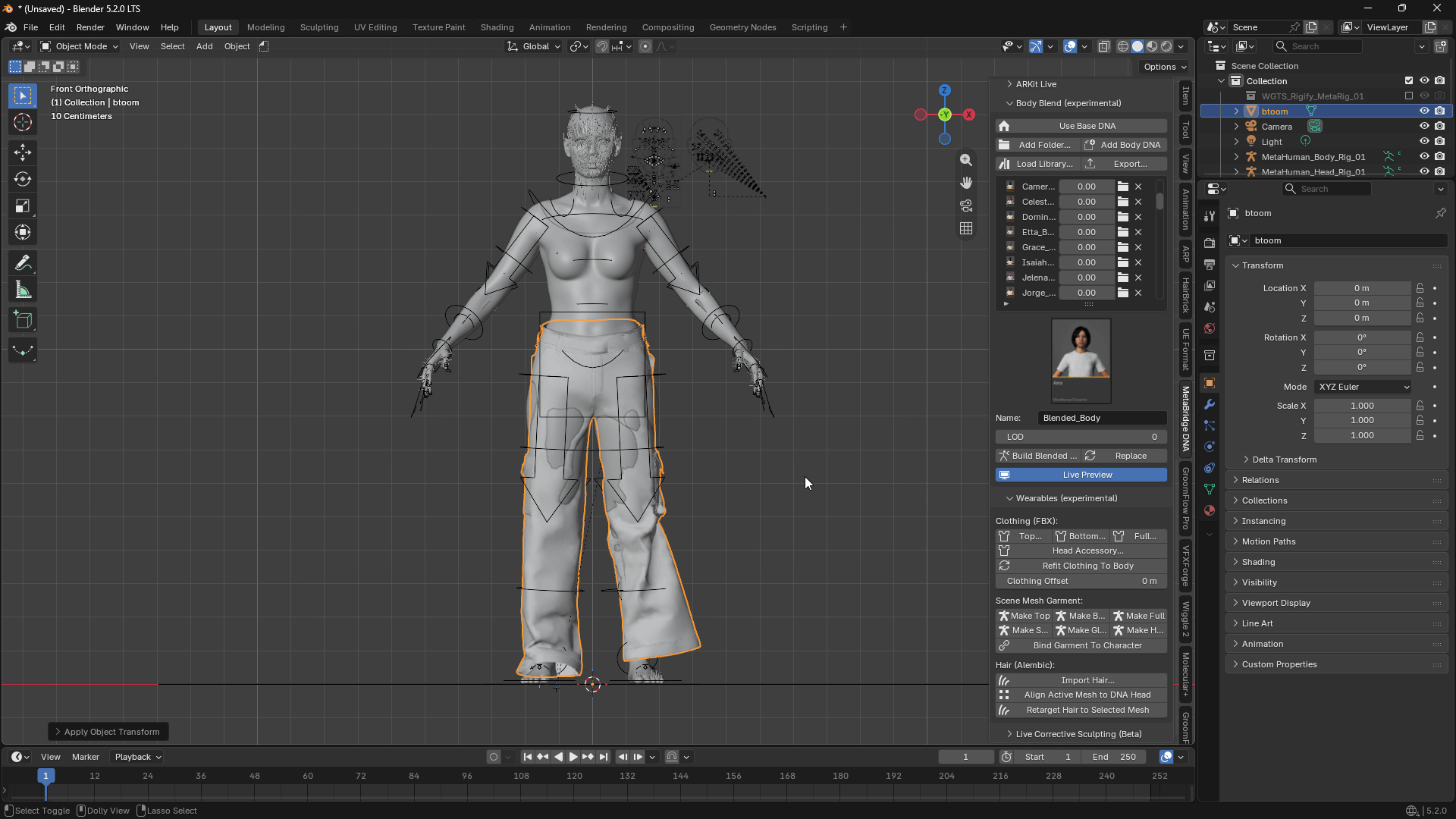The height and width of the screenshot is (819, 1456).
Task: Disable btoom in renders
Action: [1439, 111]
